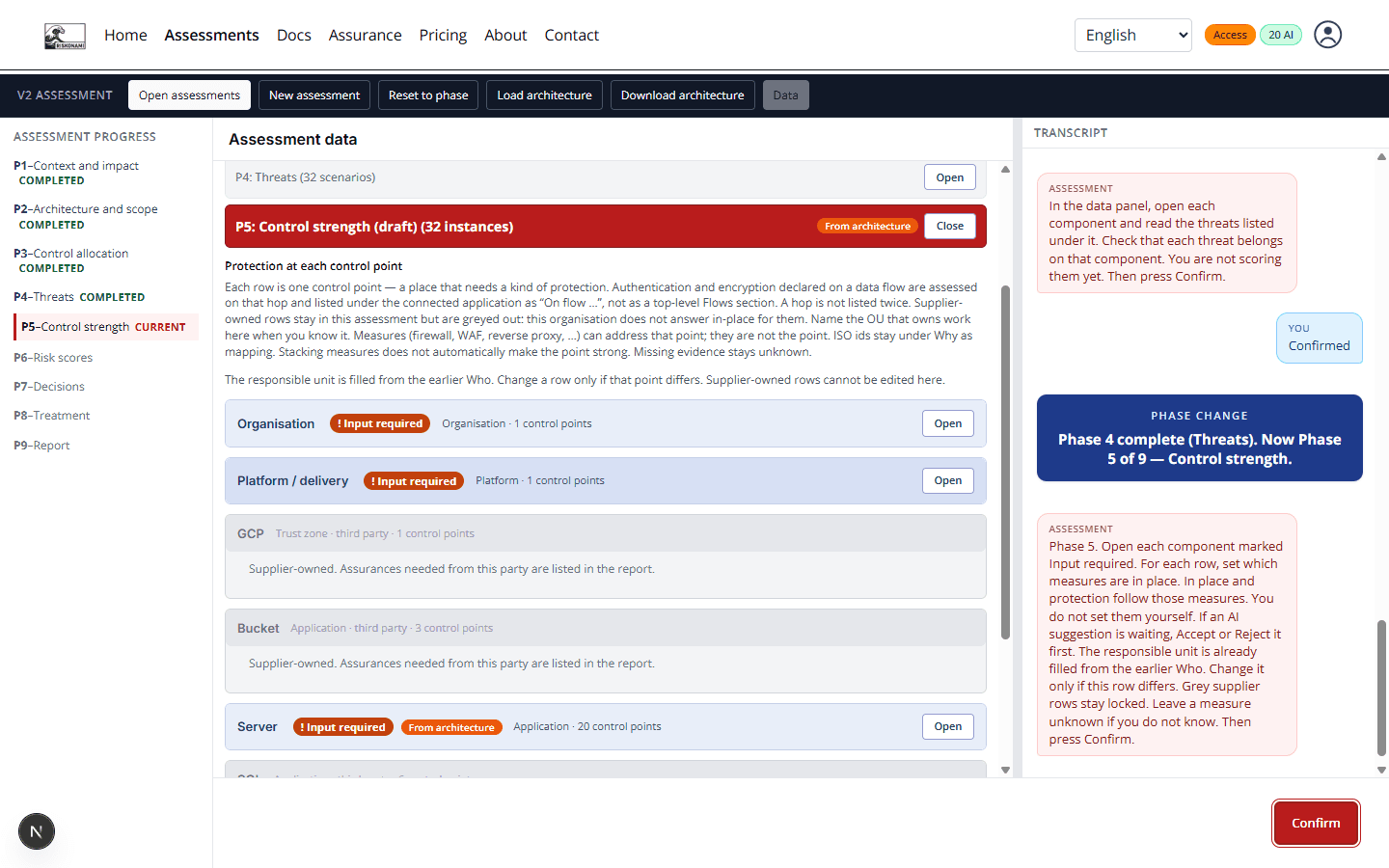Expand the Organisation control points section
1389x868 pixels.
[x=947, y=423]
